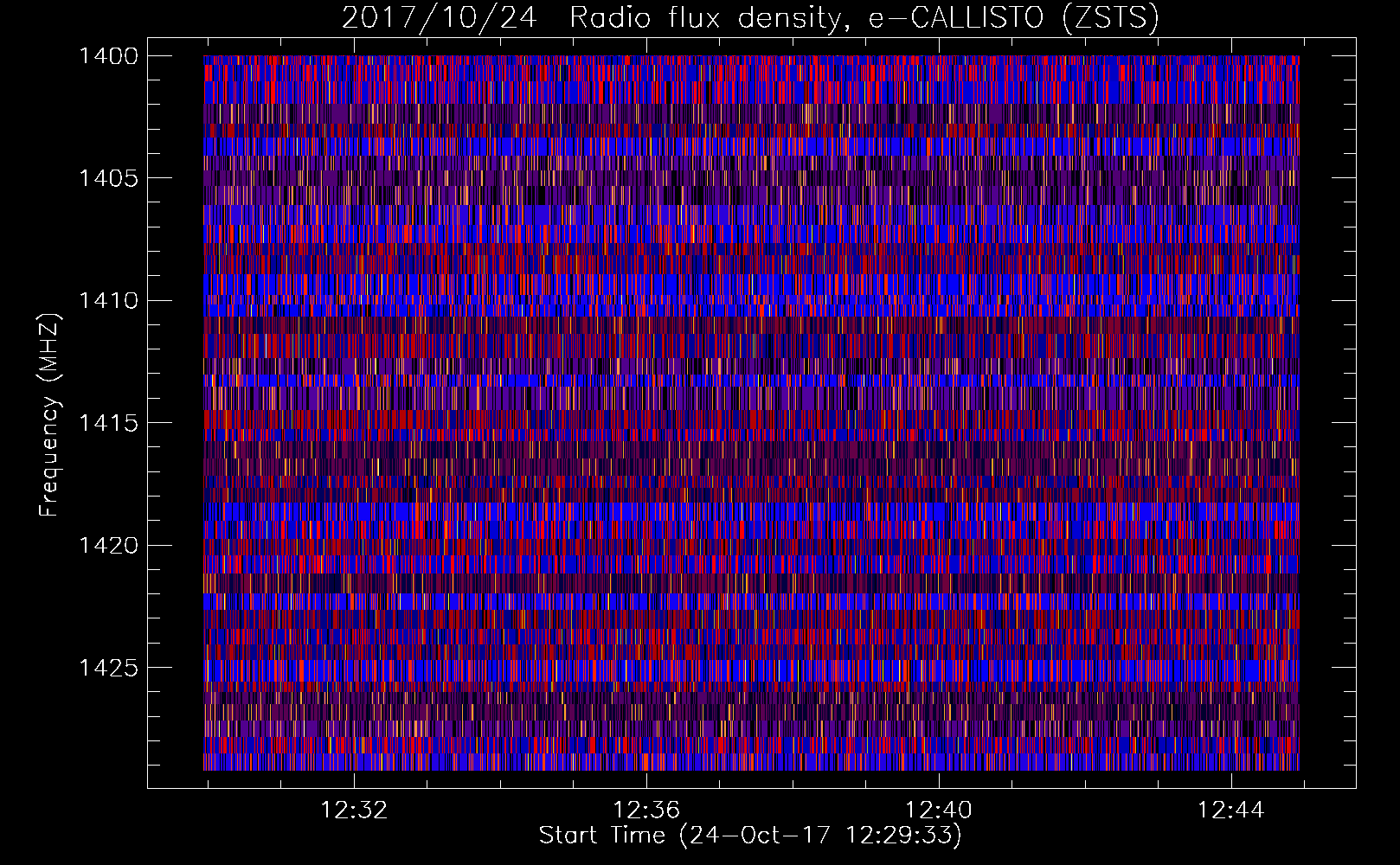Click the 'Start Time (24-Oct-17 12:29:33)' axis title
Viewport: 1400px width, 865px height.
tap(750, 836)
